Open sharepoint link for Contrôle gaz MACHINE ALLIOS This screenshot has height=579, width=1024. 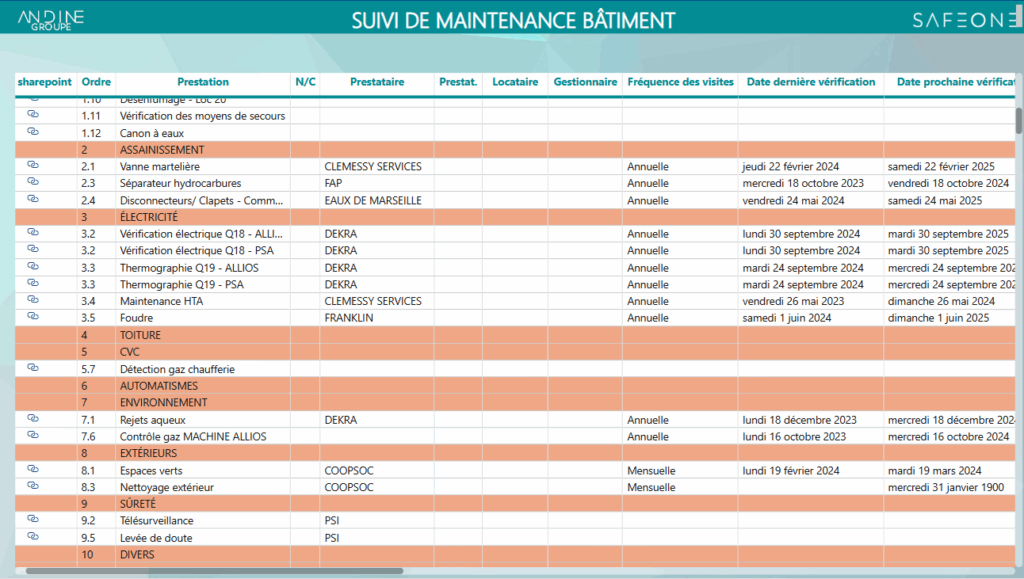(x=33, y=435)
